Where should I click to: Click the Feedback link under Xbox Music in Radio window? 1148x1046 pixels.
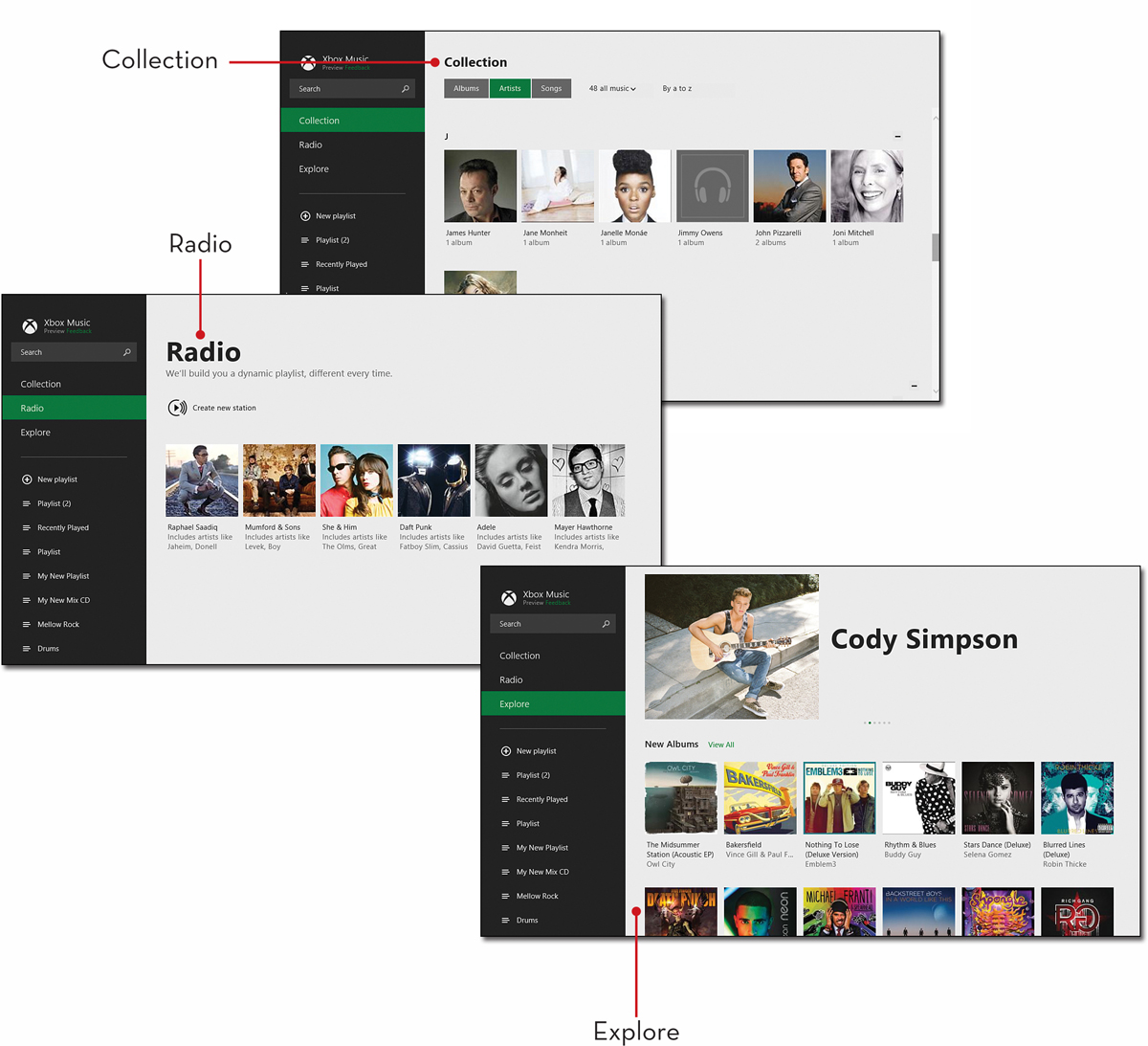pos(79,332)
